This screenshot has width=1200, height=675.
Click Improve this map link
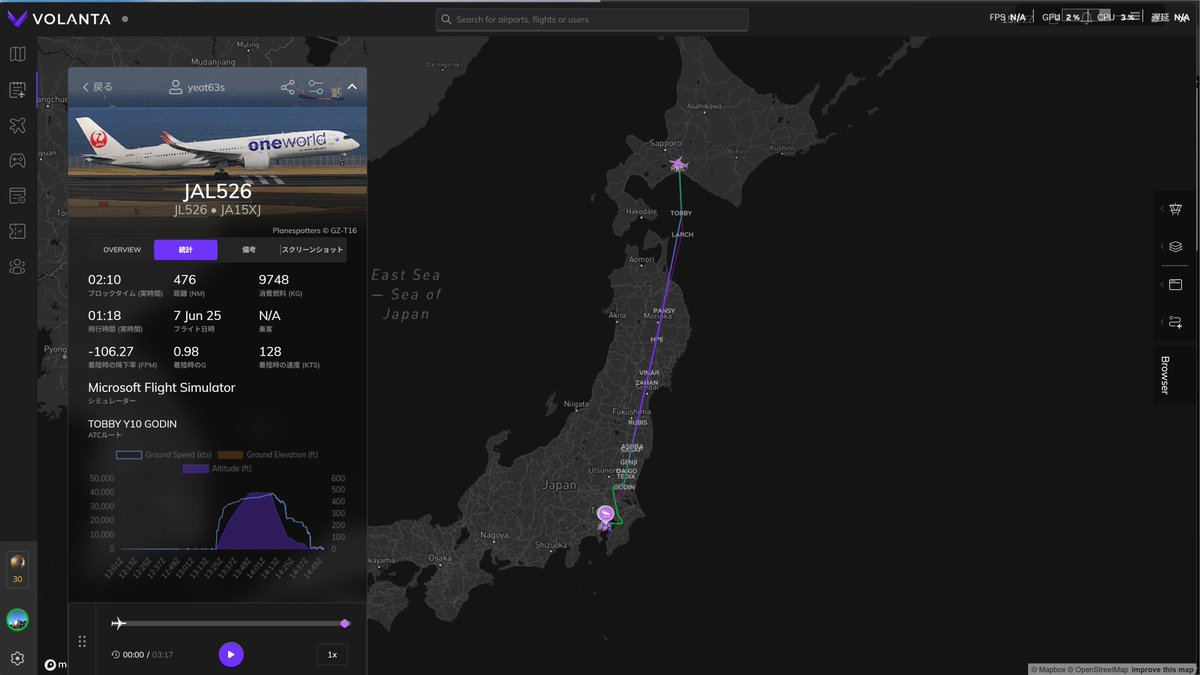pos(1163,669)
